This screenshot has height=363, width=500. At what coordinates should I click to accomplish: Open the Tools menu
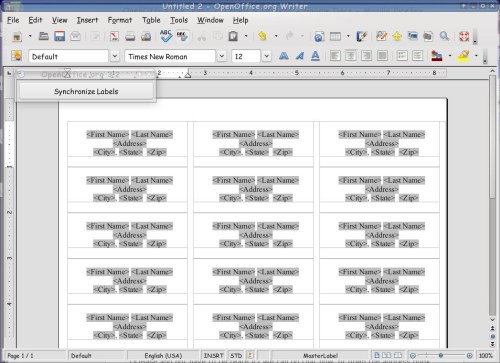[x=179, y=20]
